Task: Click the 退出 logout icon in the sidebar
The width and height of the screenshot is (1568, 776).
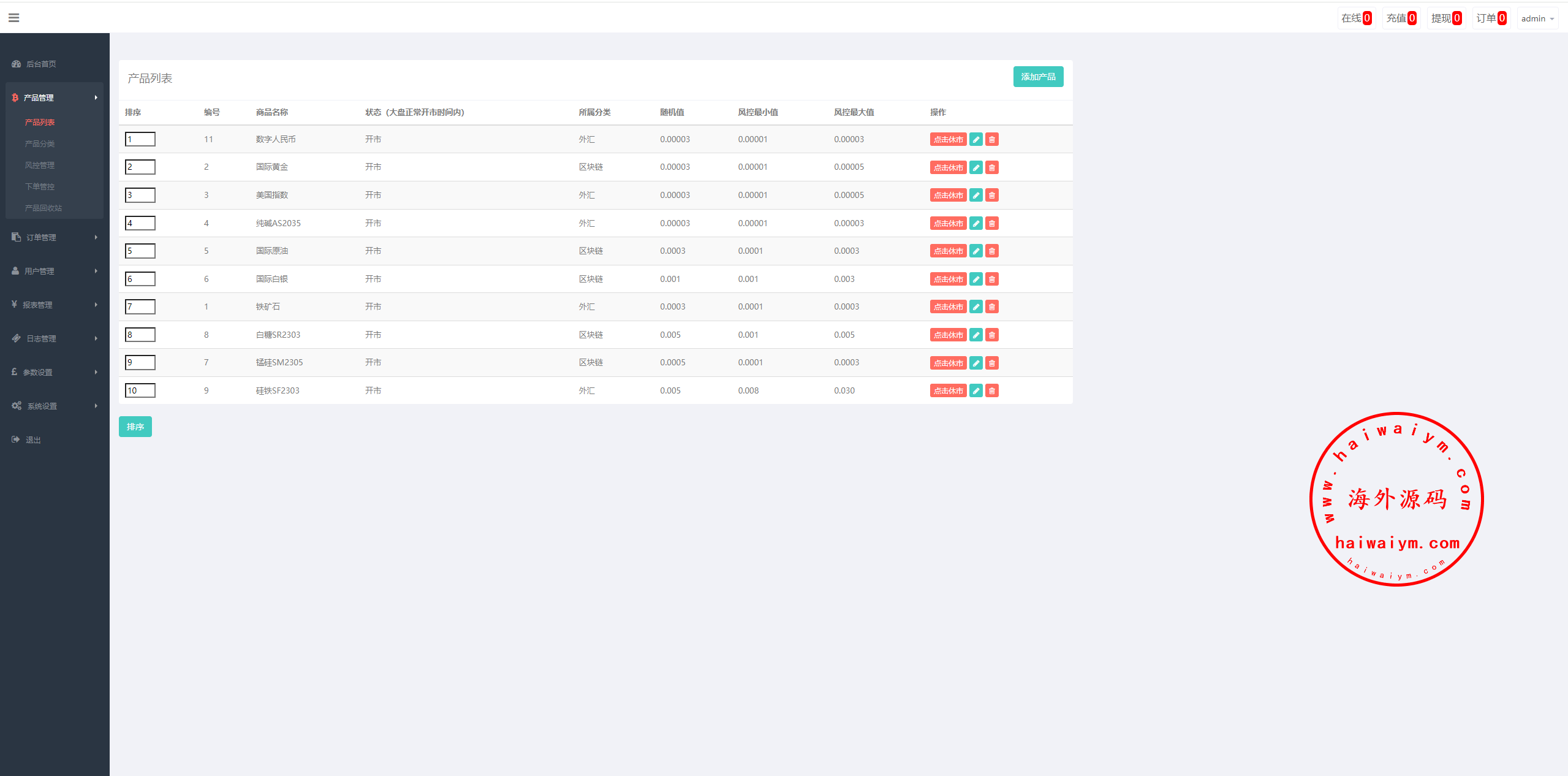Action: (x=16, y=439)
